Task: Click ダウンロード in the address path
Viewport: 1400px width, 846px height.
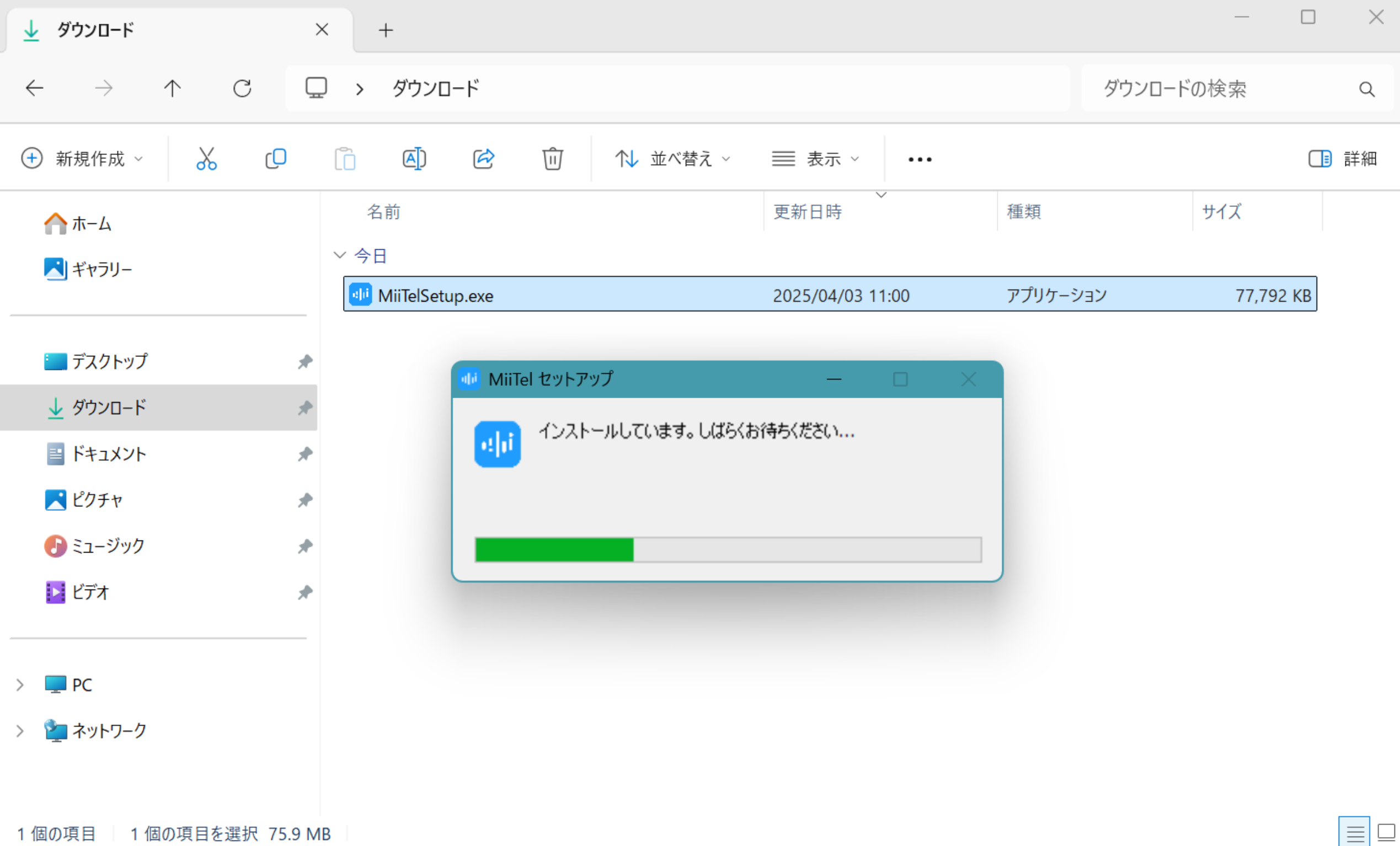Action: 436,89
